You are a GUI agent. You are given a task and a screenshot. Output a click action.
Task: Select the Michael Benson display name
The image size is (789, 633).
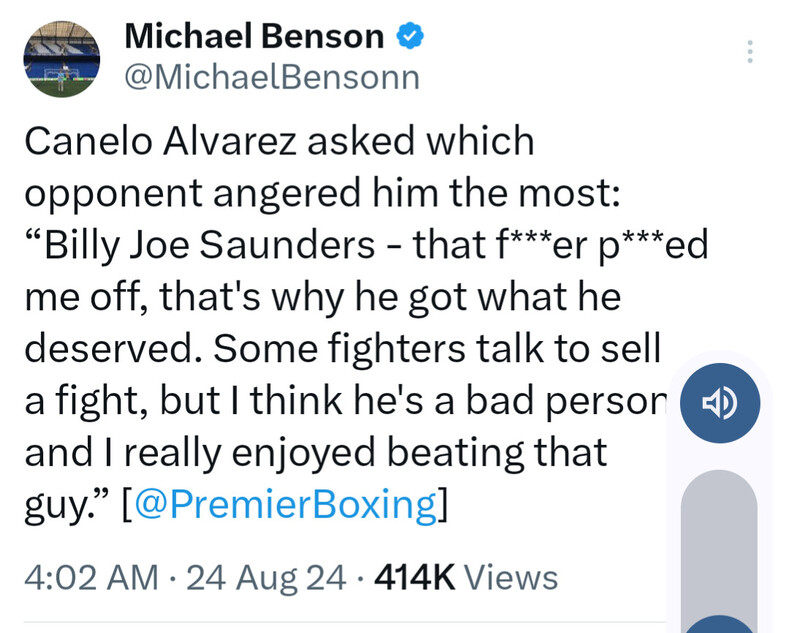[x=254, y=37]
